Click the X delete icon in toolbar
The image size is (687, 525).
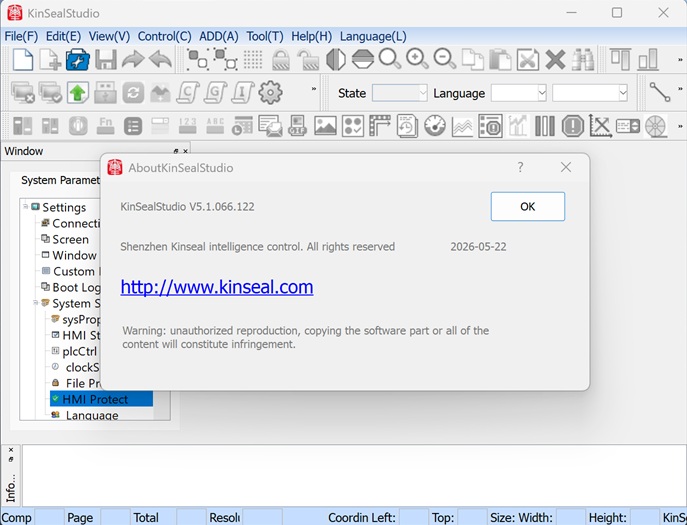coord(555,60)
